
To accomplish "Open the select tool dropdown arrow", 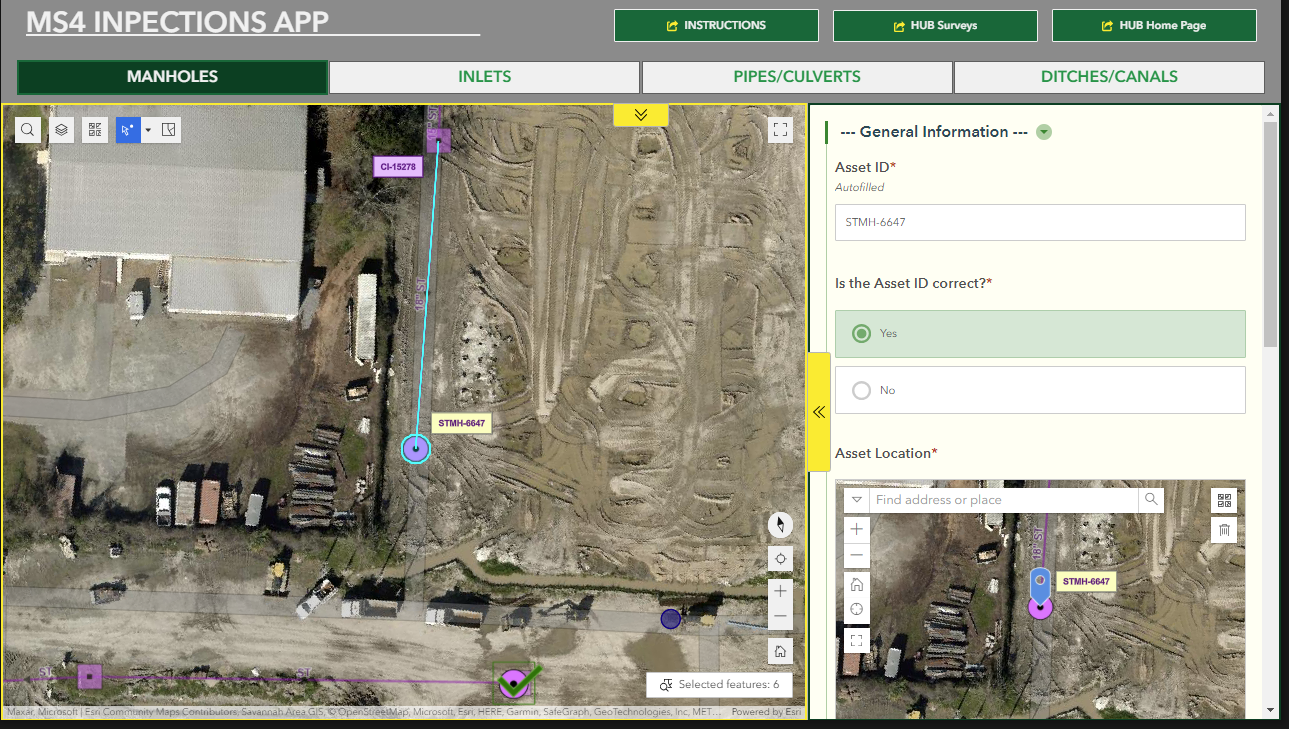I will pyautogui.click(x=147, y=129).
